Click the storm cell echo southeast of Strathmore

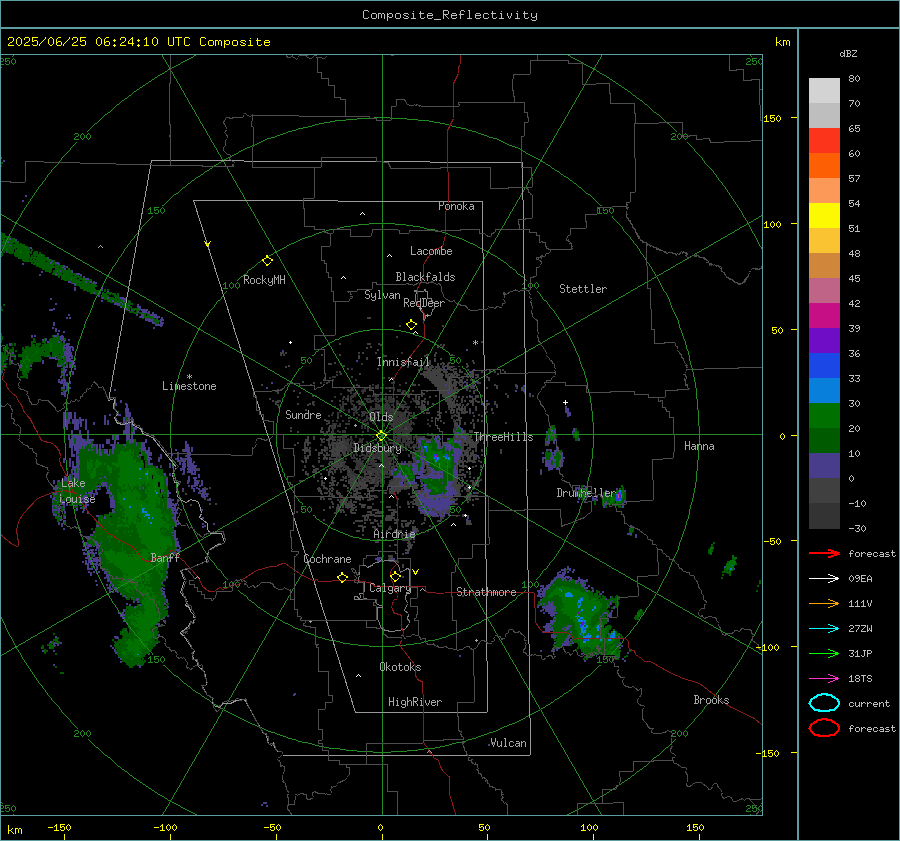pos(581,615)
